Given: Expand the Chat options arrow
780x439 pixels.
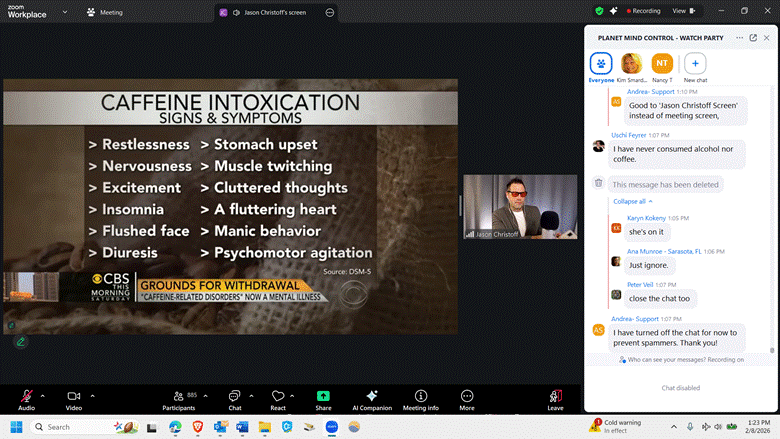Looking at the screenshot, I should (251, 396).
